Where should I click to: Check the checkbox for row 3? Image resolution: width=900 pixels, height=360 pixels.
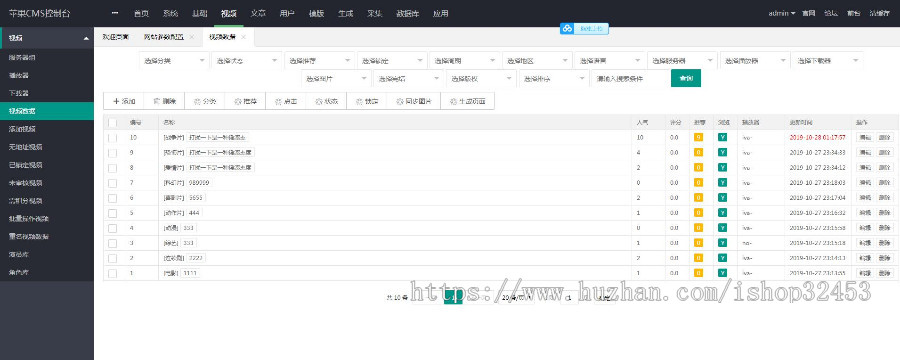(112, 243)
